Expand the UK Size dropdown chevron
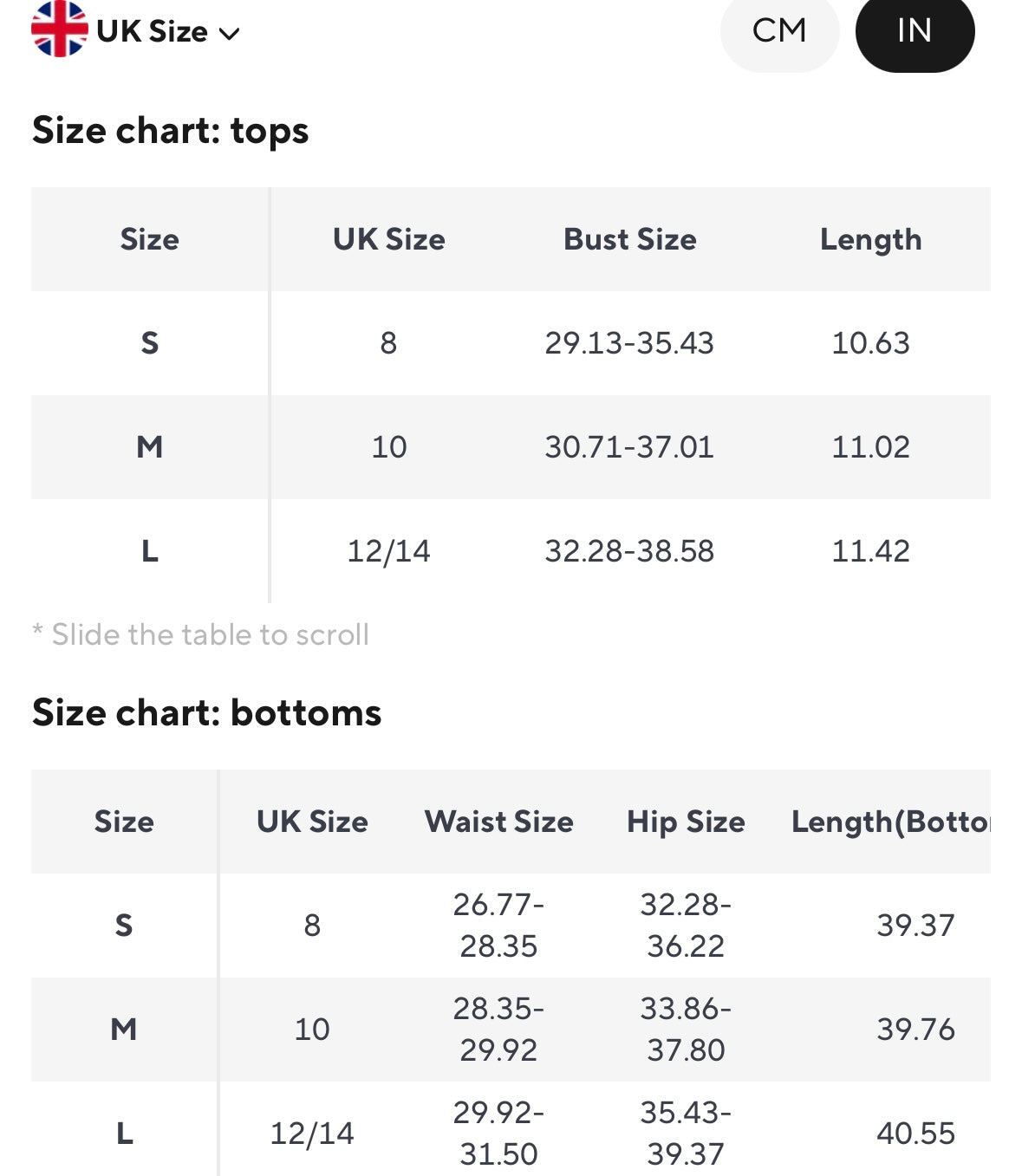 229,34
